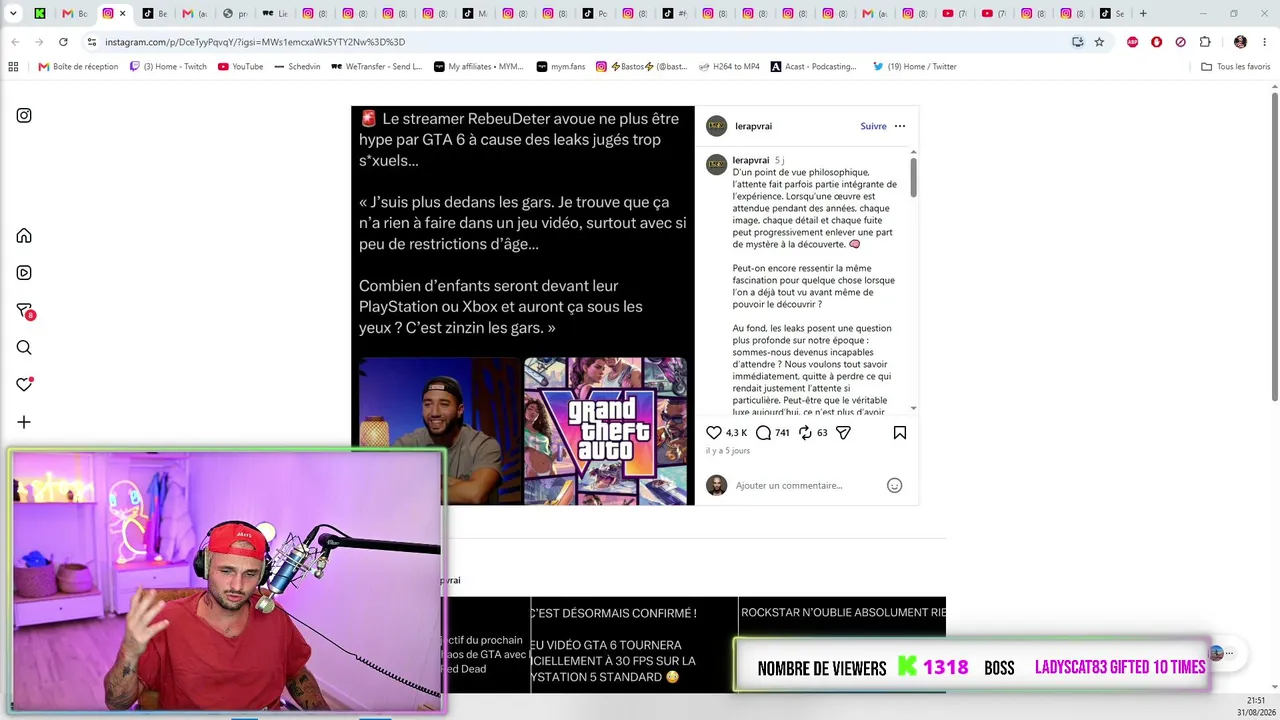Open Reels from the Instagram sidebar
Screen dimensions: 1280x720
pyautogui.click(x=24, y=273)
